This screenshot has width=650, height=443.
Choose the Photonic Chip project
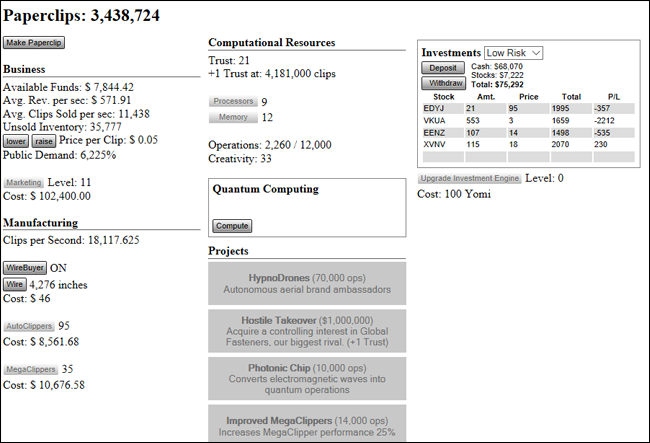tap(307, 379)
